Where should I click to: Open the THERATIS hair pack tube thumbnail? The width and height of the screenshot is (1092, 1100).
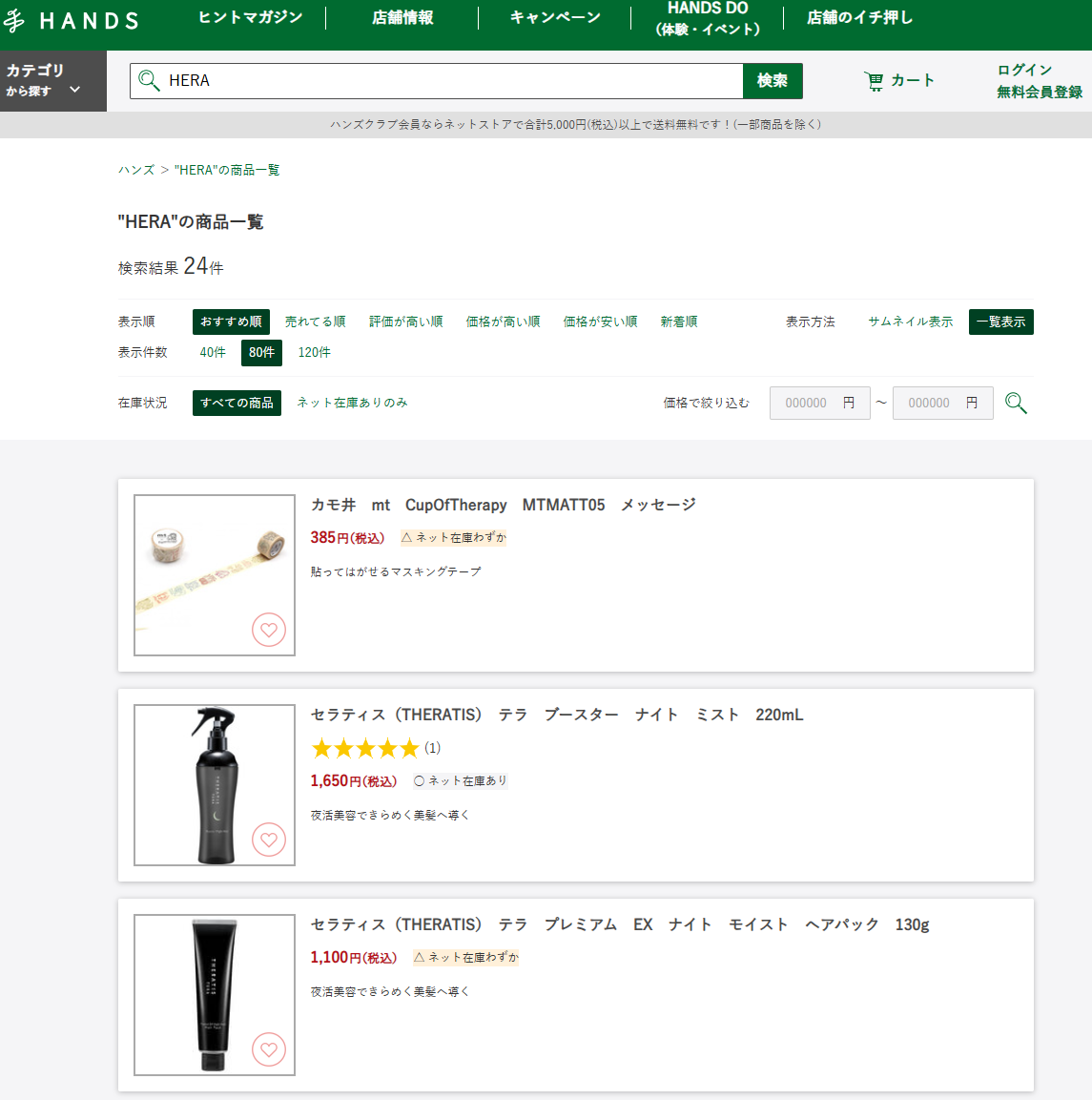[x=215, y=995]
